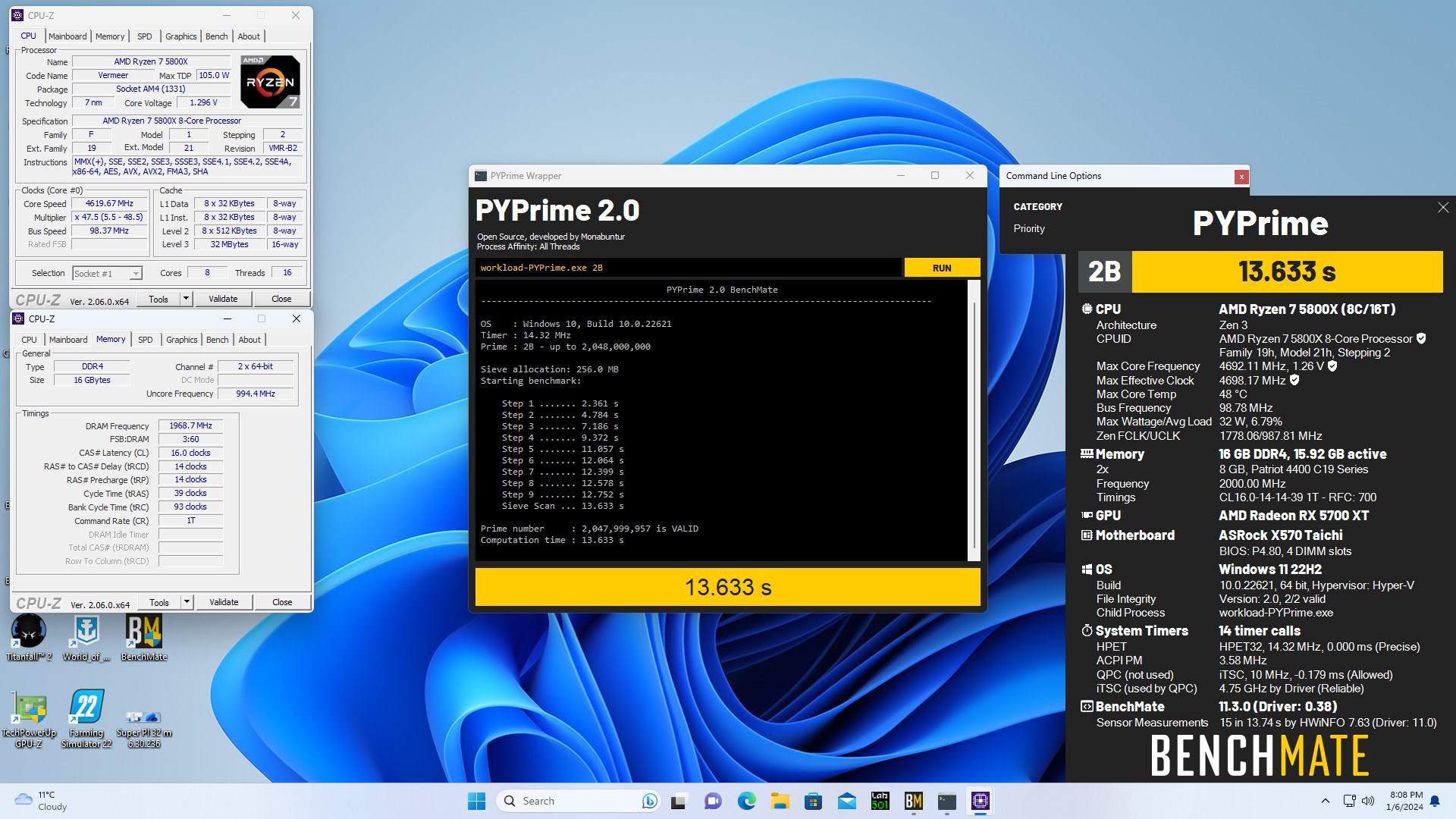The image size is (1456, 819).
Task: Click the verified shield beside the CPUID value
Action: [1421, 339]
